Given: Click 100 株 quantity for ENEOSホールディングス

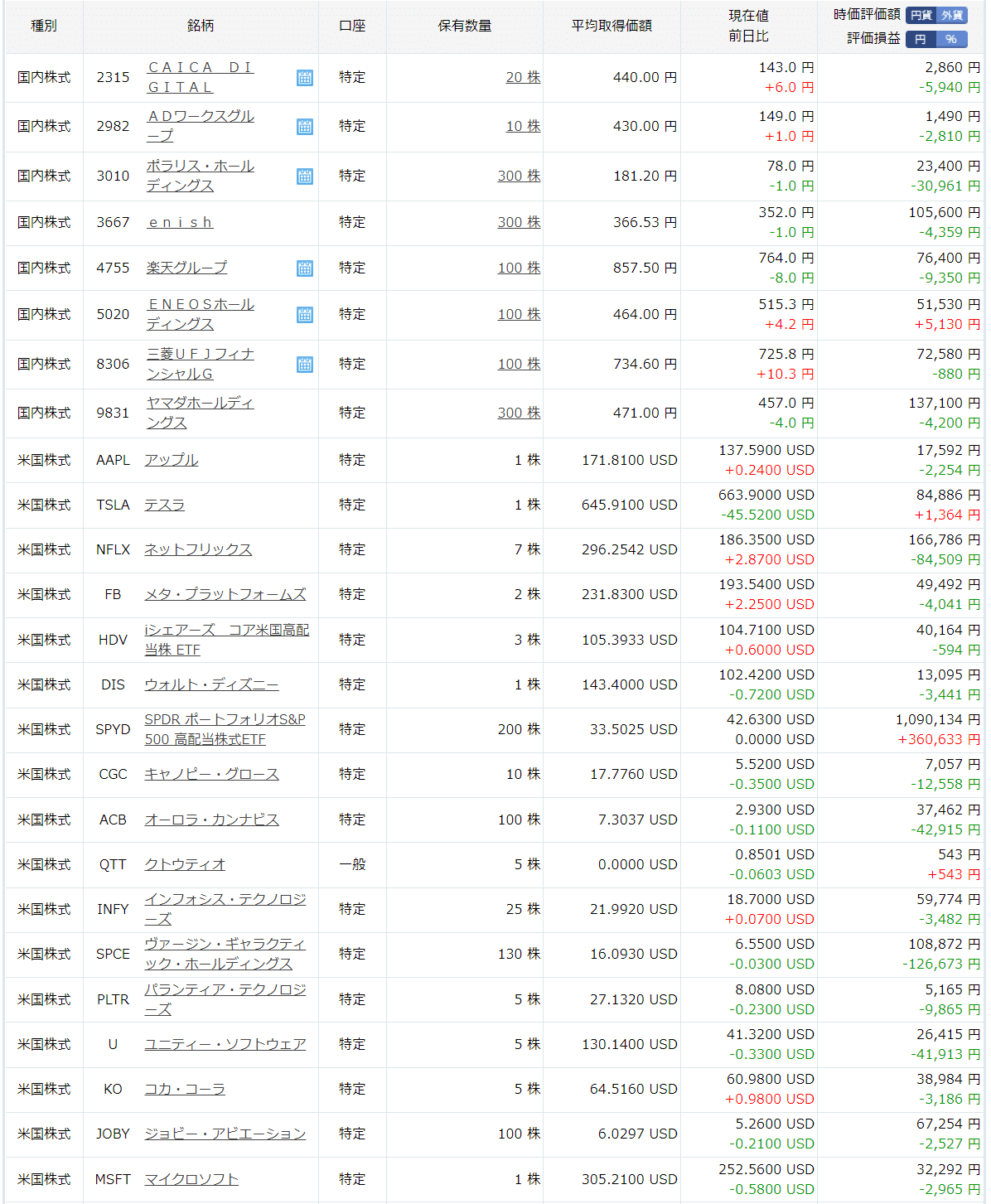Looking at the screenshot, I should pyautogui.click(x=519, y=314).
